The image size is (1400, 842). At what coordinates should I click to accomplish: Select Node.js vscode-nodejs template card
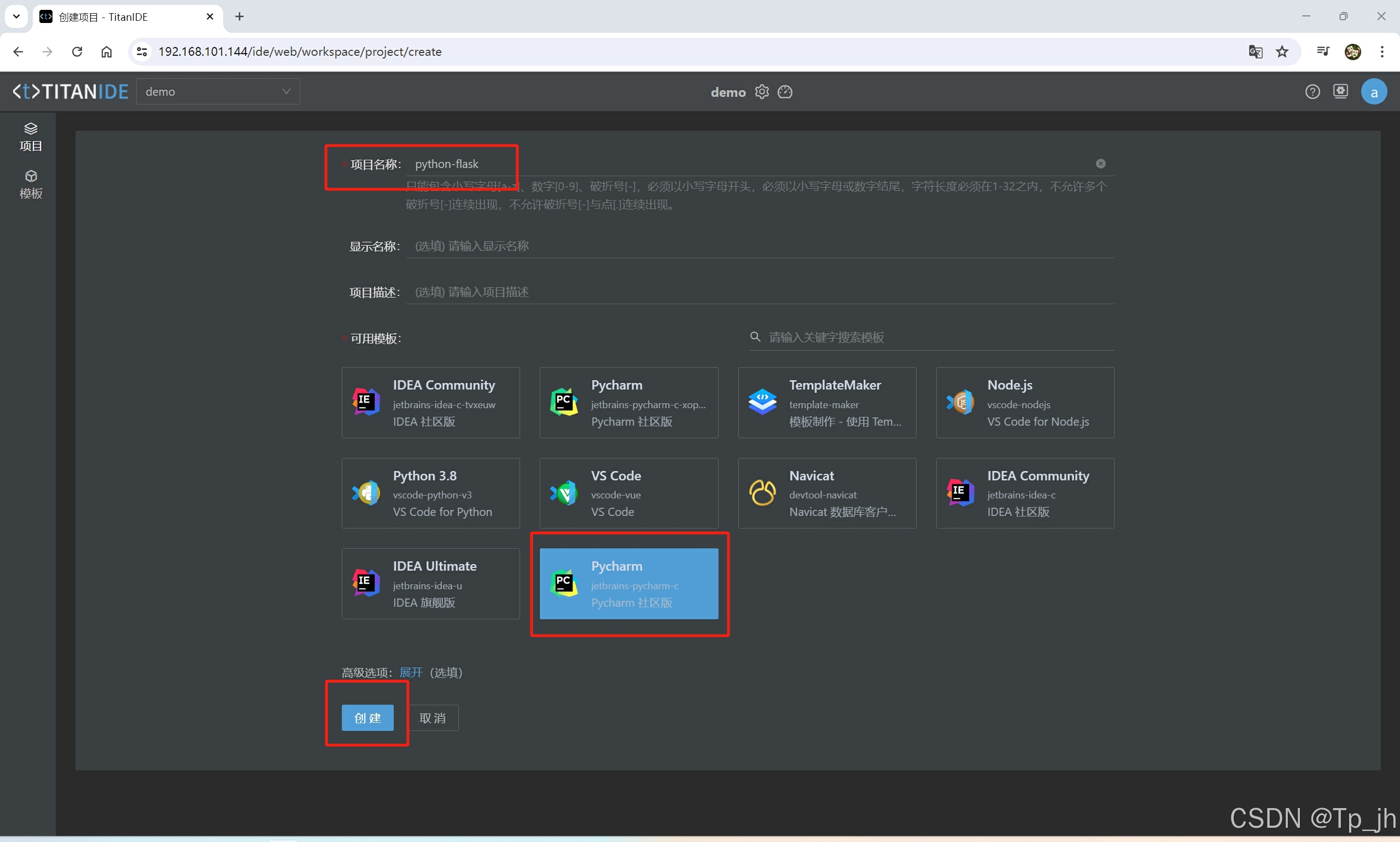[1025, 402]
